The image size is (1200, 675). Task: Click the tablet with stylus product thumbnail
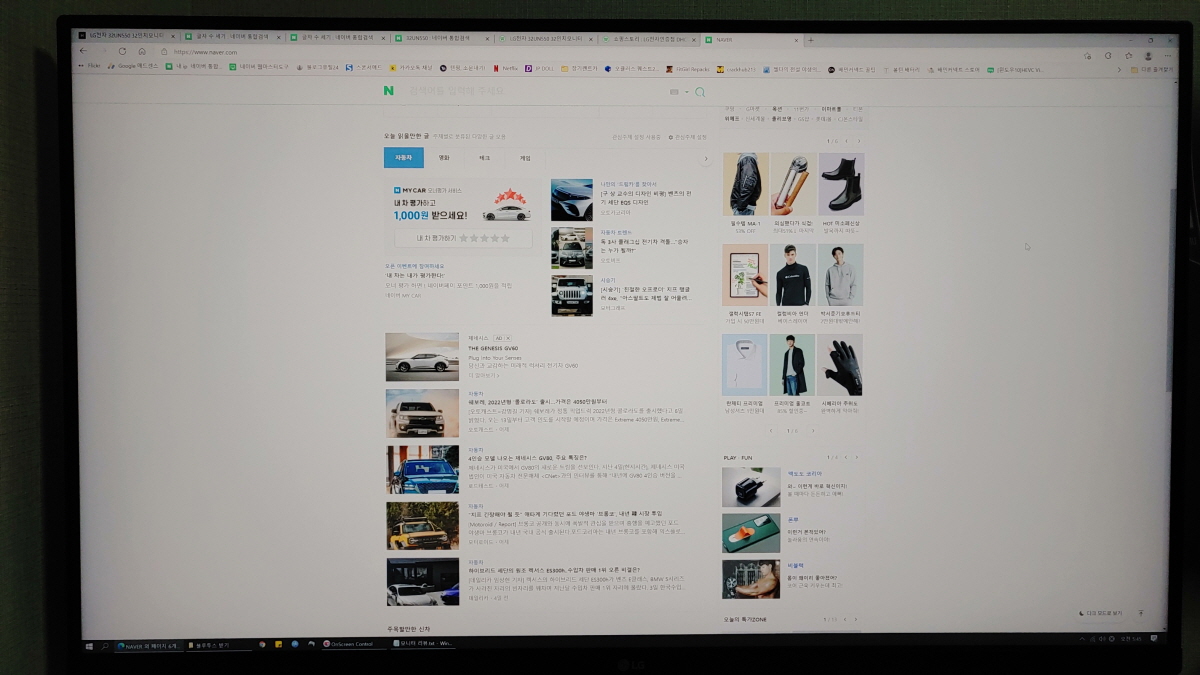click(745, 275)
